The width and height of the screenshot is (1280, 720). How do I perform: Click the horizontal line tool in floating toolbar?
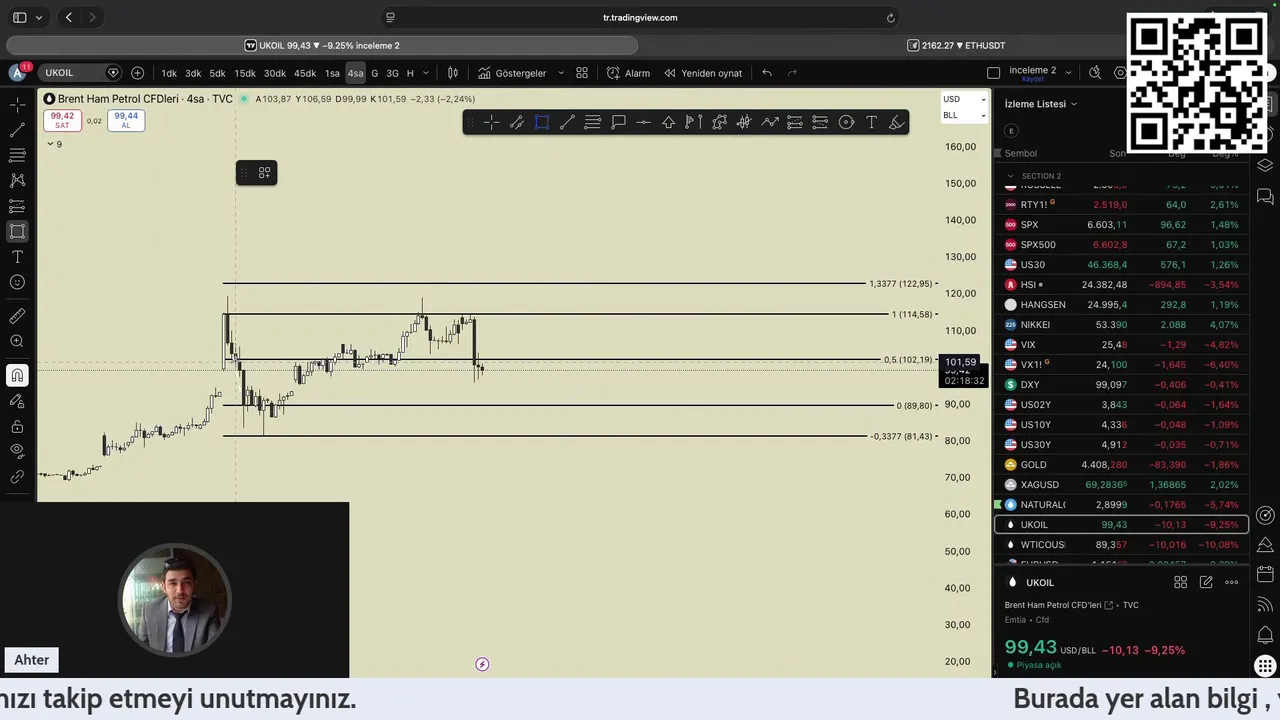coord(643,122)
